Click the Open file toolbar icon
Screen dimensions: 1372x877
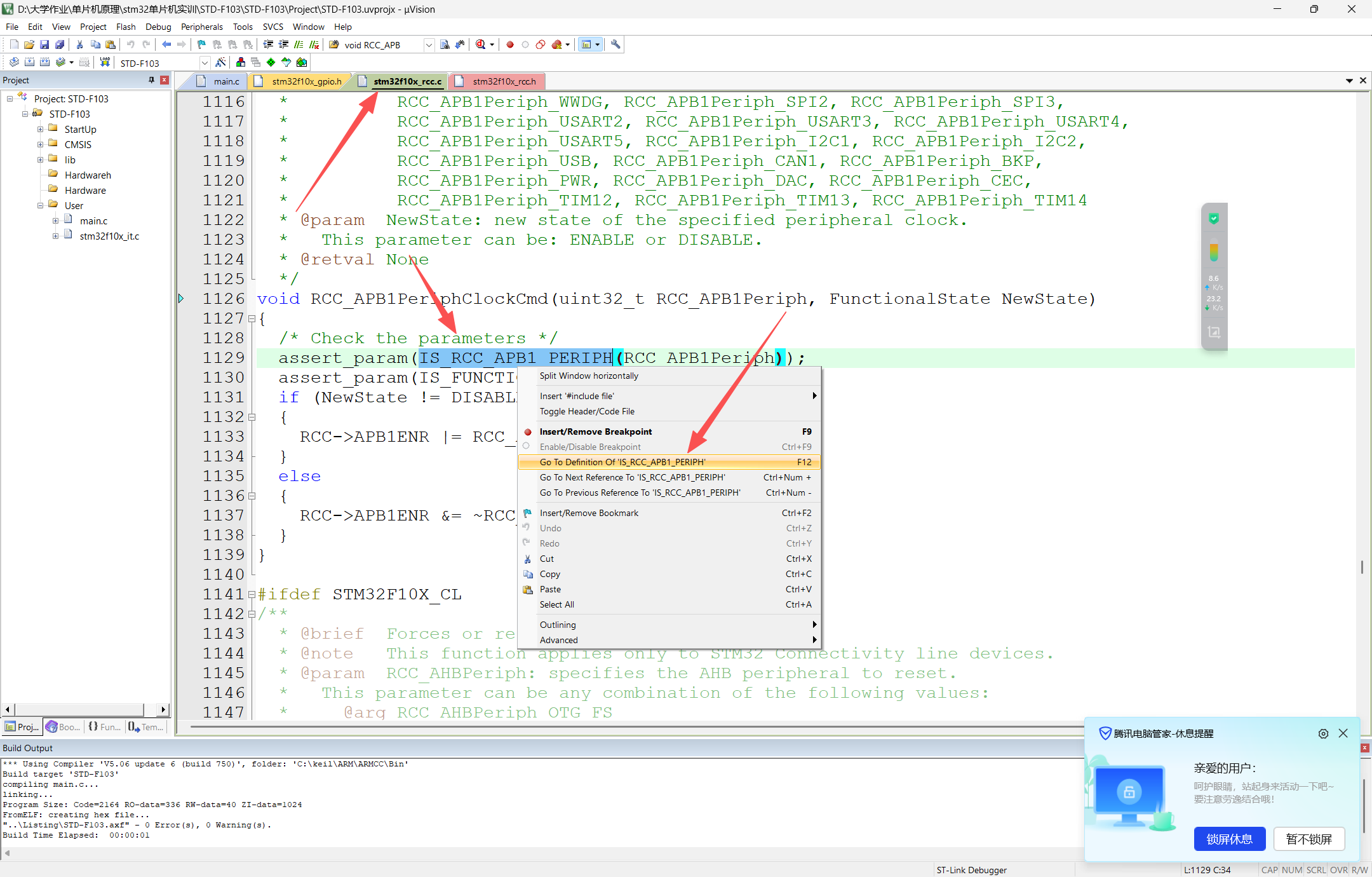pos(29,44)
